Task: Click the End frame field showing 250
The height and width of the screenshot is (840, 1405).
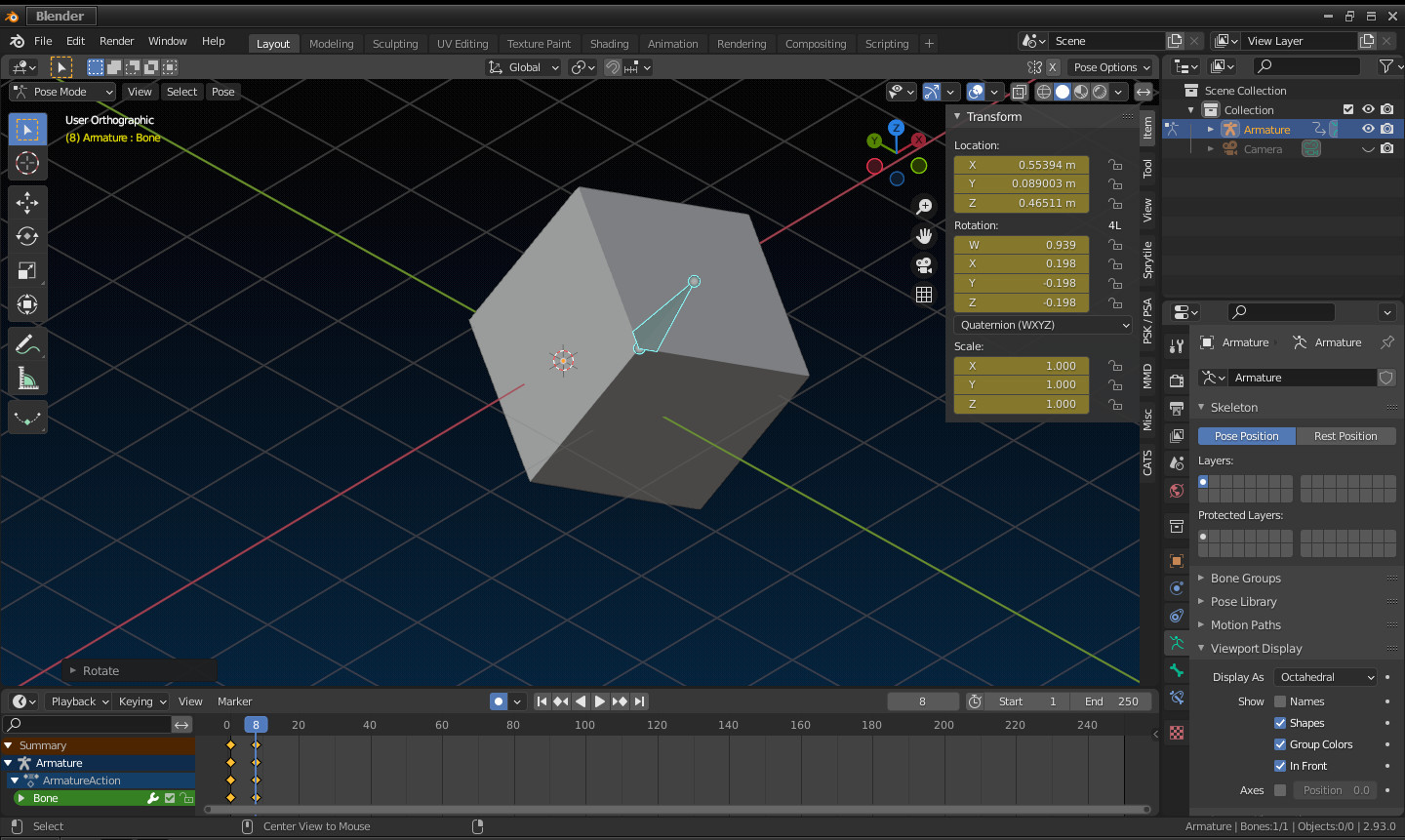Action: coord(1110,700)
